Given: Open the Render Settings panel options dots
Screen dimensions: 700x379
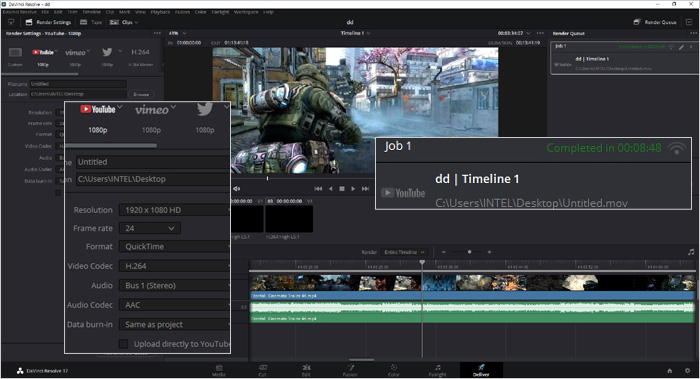Looking at the screenshot, I should [x=157, y=33].
